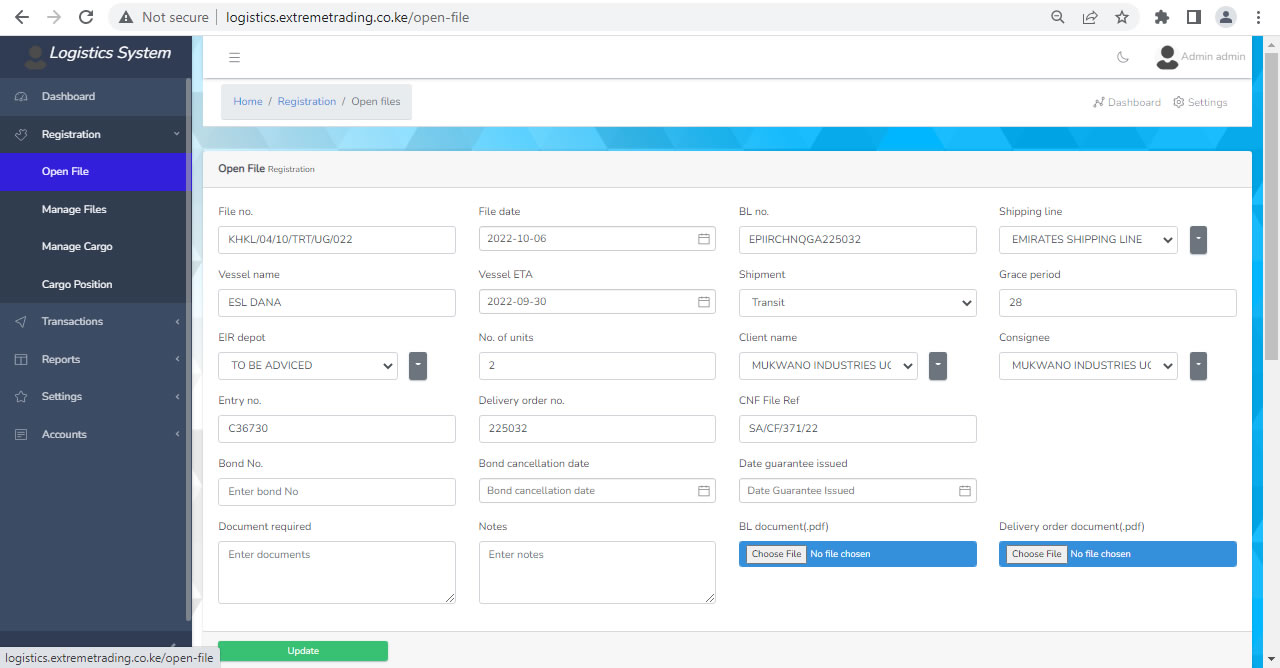Click the Admin admin user avatar
1280x668 pixels.
(1166, 57)
